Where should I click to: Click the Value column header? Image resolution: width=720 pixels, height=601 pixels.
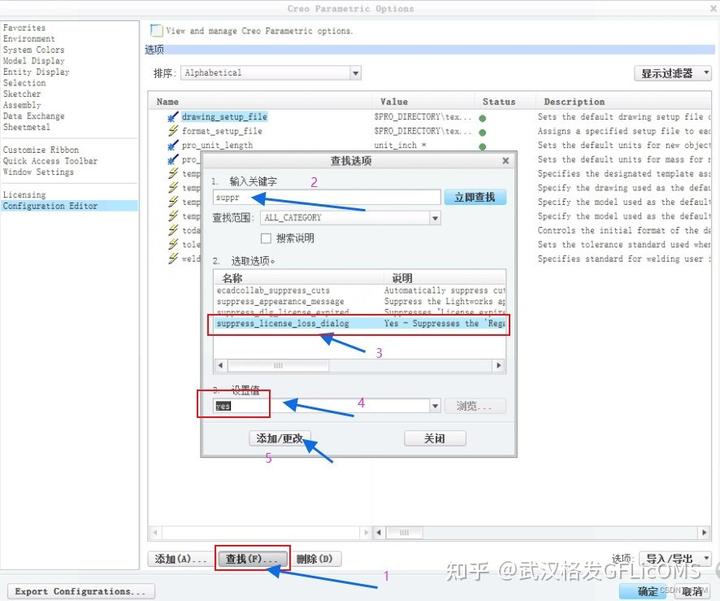394,102
